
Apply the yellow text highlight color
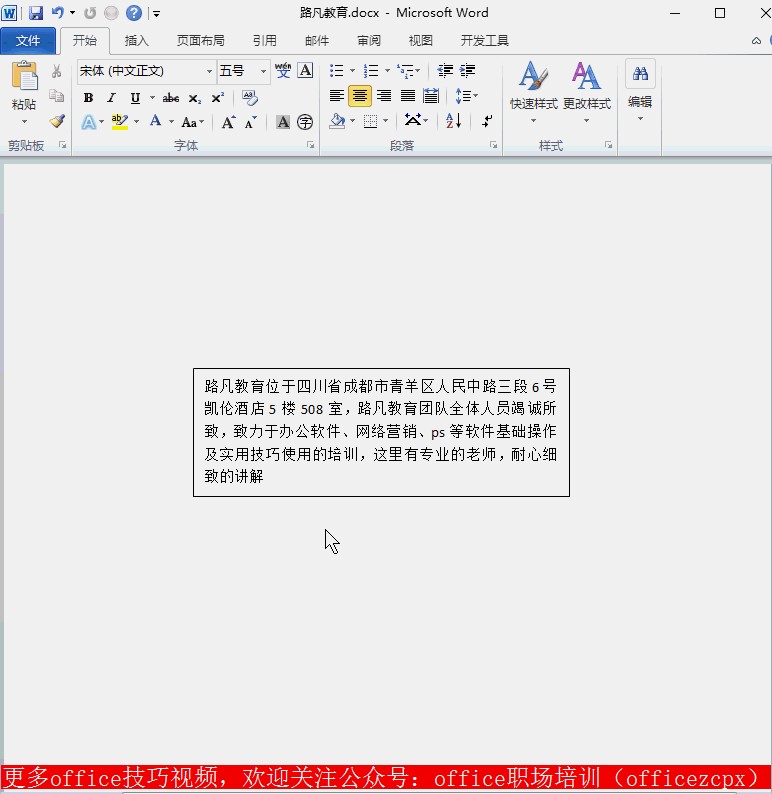119,122
